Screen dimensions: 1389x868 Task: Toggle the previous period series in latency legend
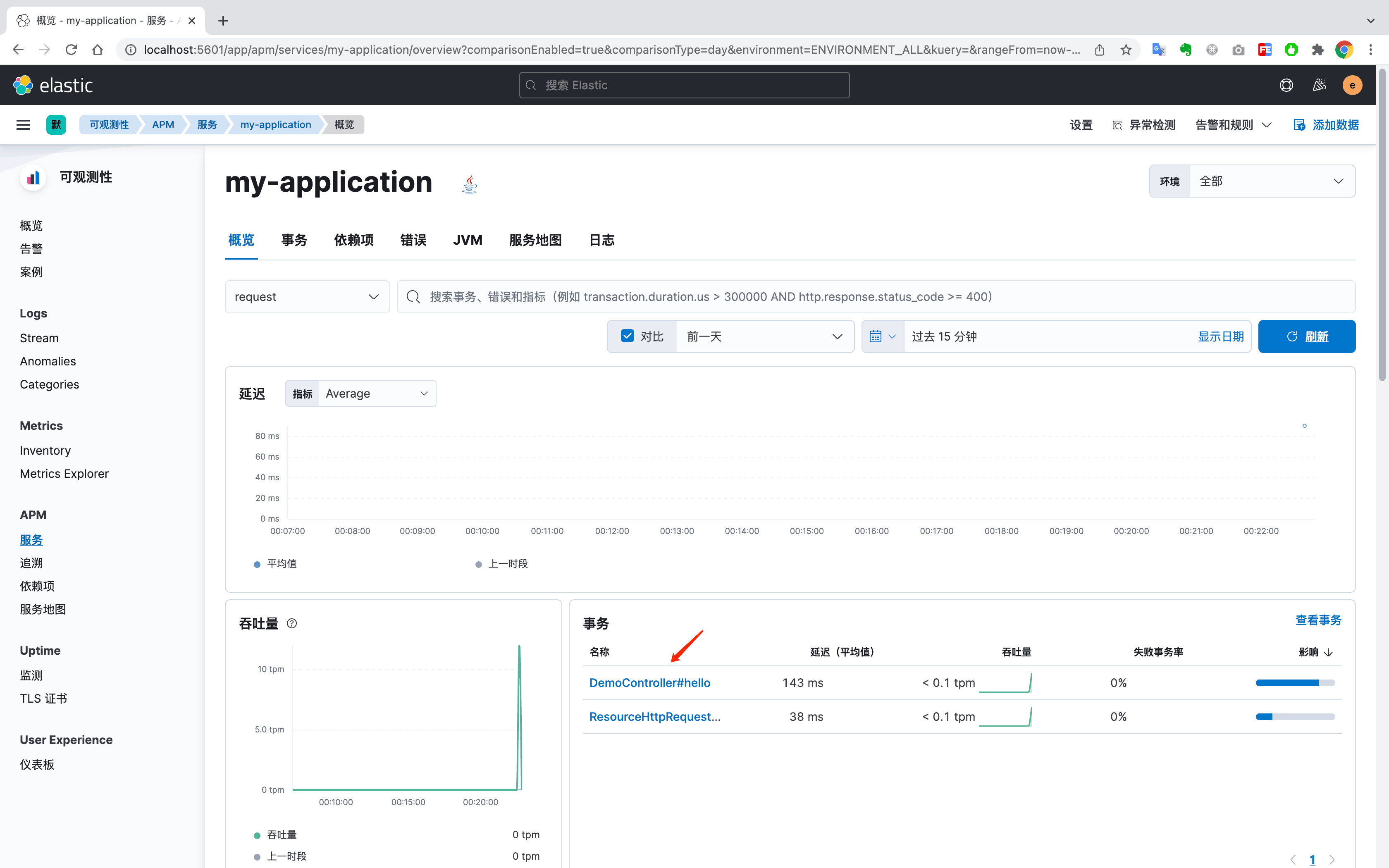click(x=501, y=564)
